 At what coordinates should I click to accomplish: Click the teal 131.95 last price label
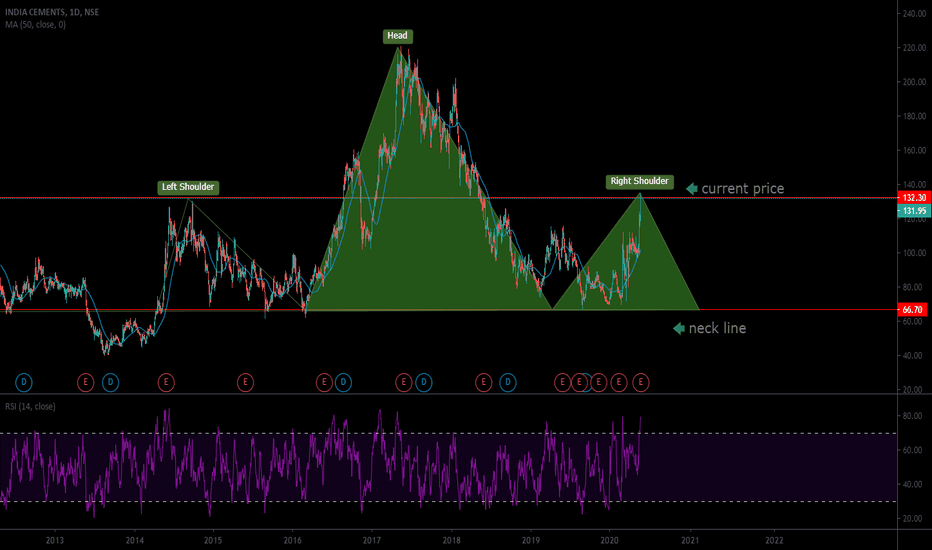(x=914, y=210)
